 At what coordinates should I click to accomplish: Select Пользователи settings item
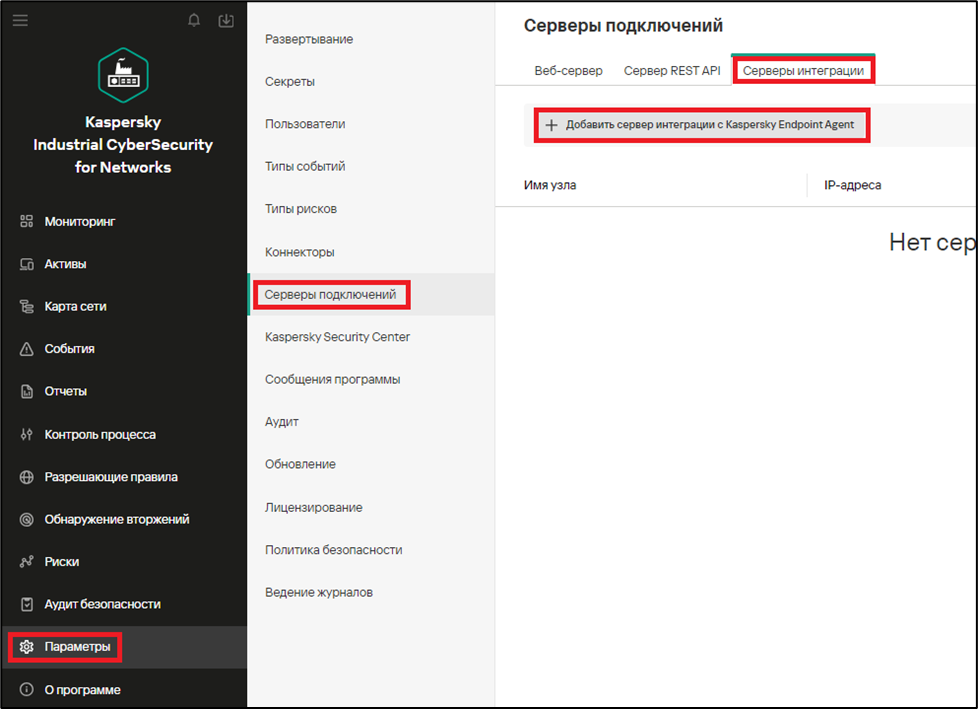[305, 124]
